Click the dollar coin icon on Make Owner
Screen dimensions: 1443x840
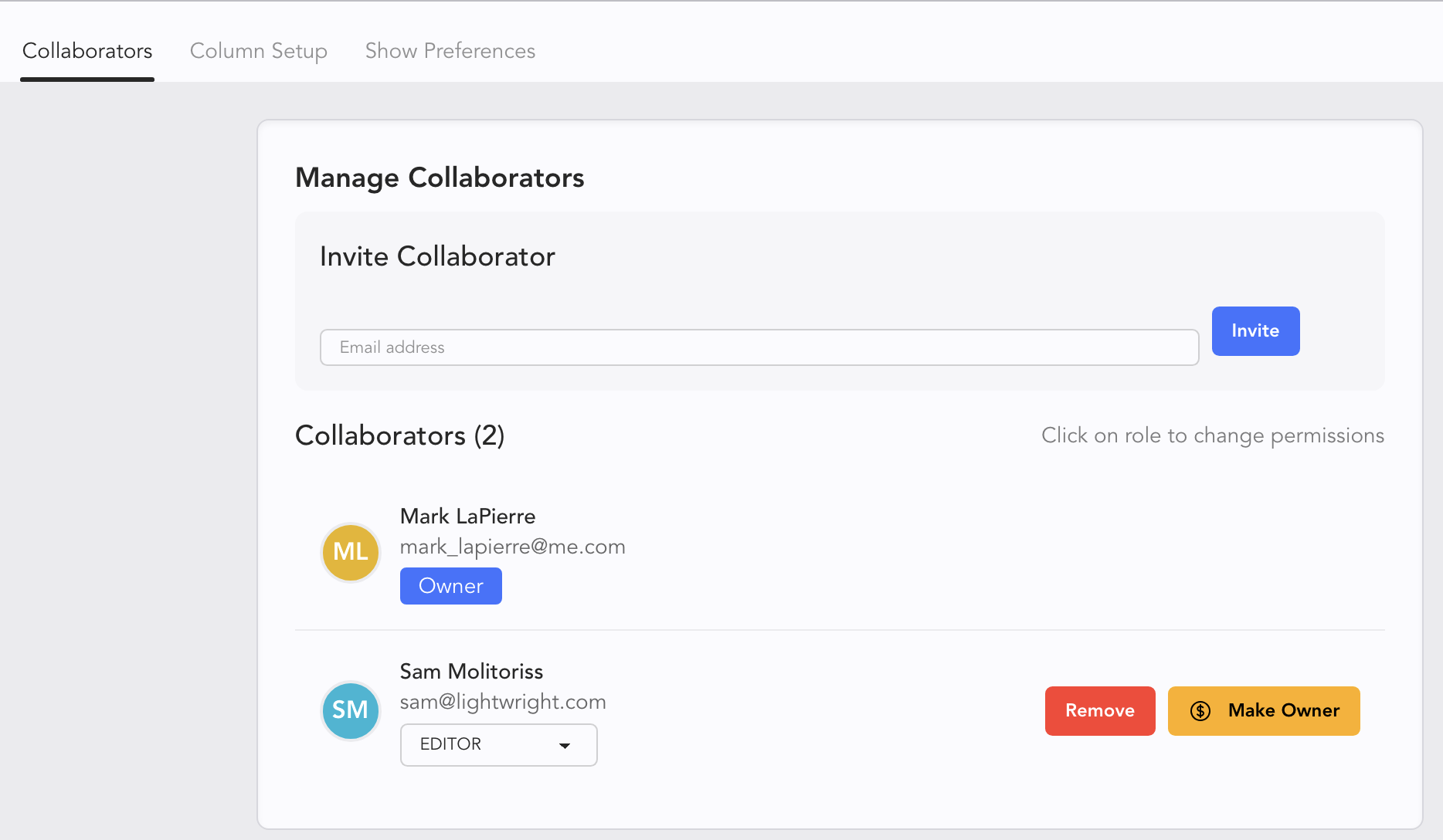click(1200, 711)
